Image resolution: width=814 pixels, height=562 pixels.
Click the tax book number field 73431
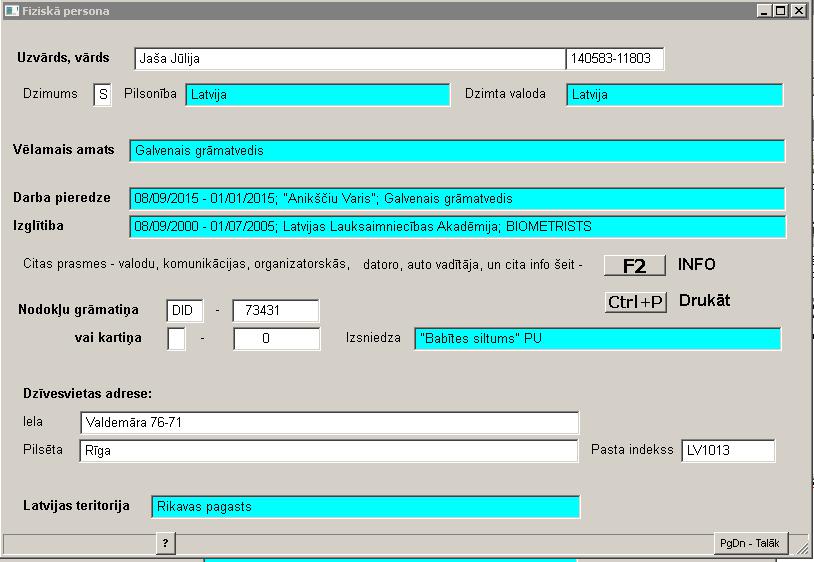coord(275,311)
